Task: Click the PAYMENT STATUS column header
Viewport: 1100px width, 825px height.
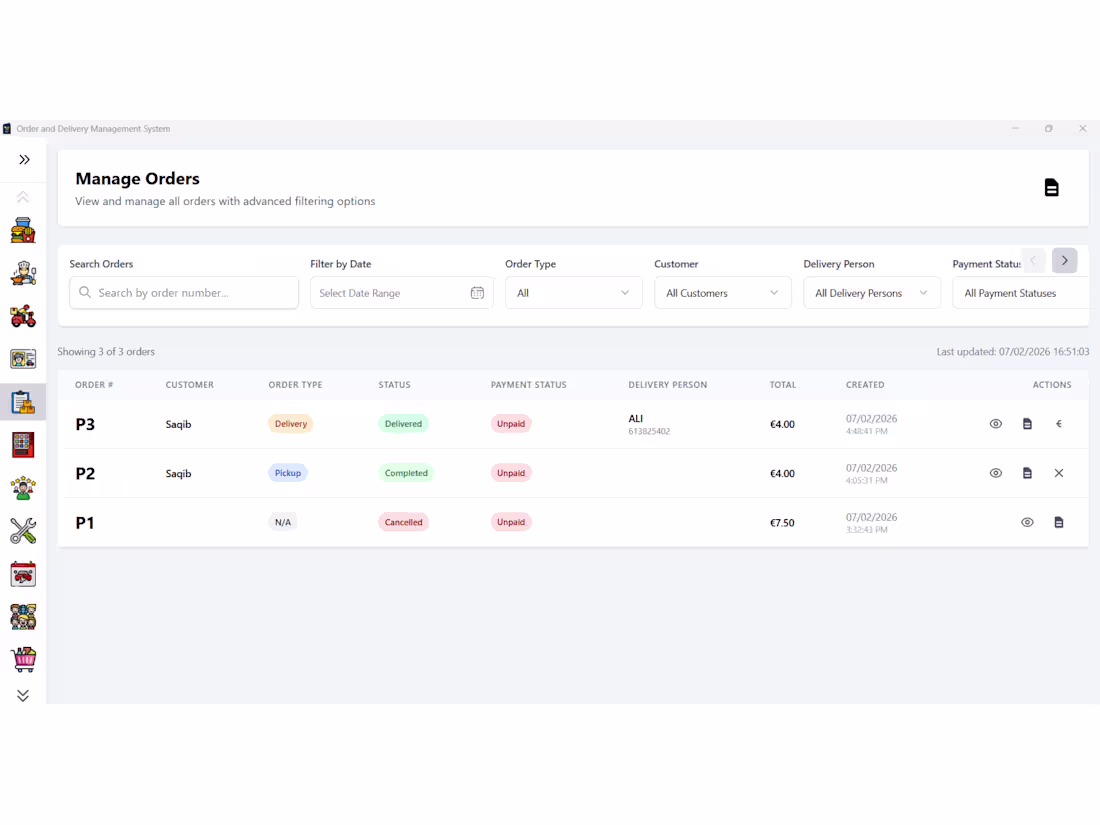Action: pyautogui.click(x=528, y=384)
